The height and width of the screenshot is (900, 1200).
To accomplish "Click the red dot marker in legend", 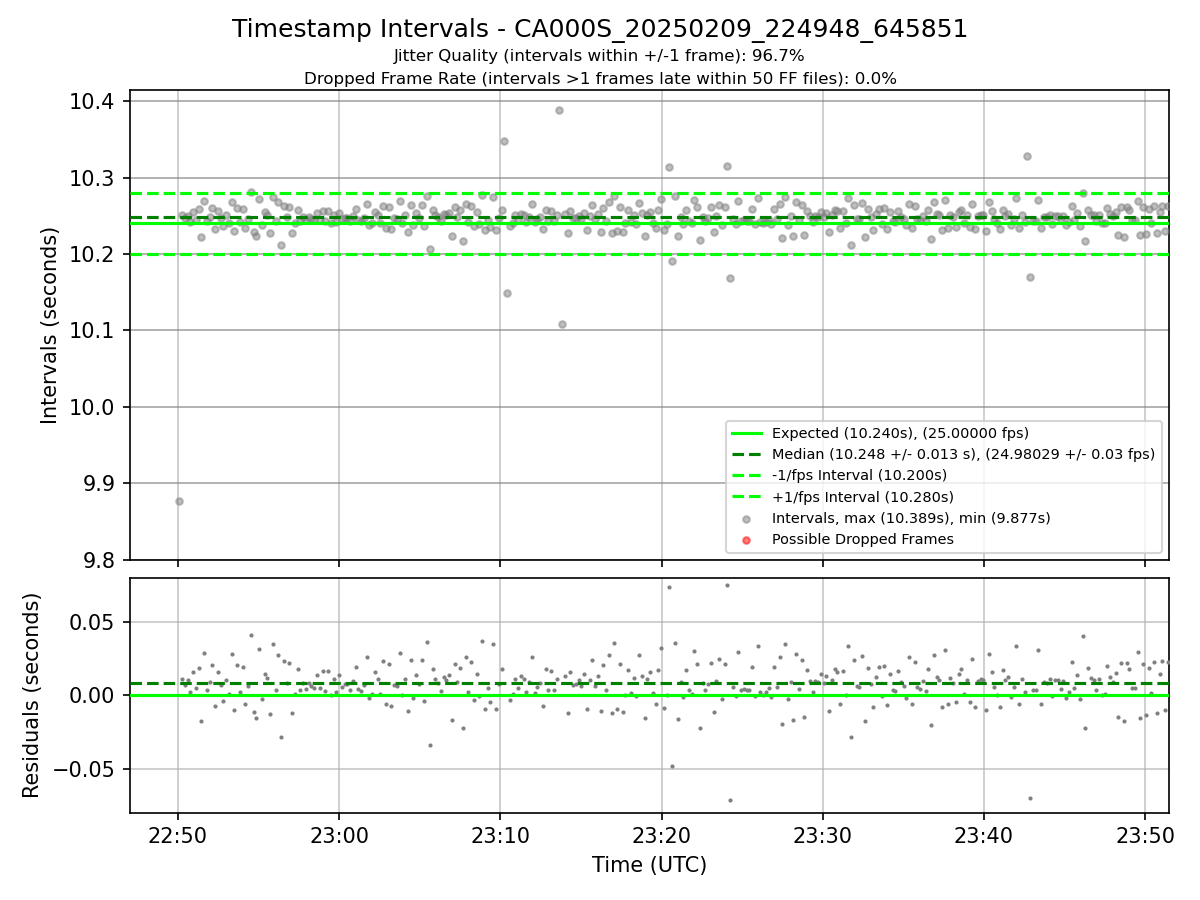I will point(747,539).
